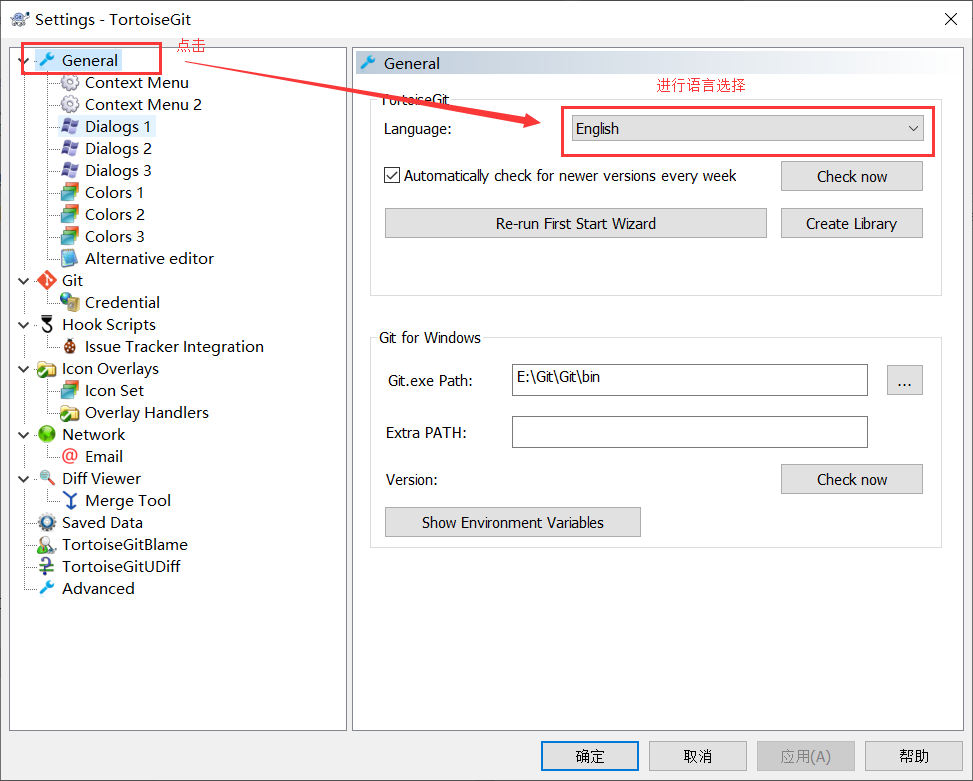973x781 pixels.
Task: Collapse the Network tree node
Action: (24, 435)
